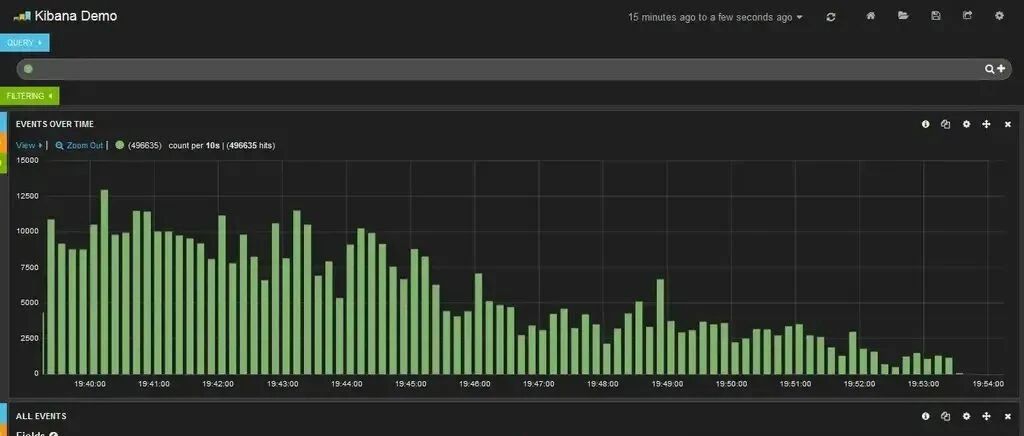Expand the View options of the histogram
The height and width of the screenshot is (436, 1024).
29,146
